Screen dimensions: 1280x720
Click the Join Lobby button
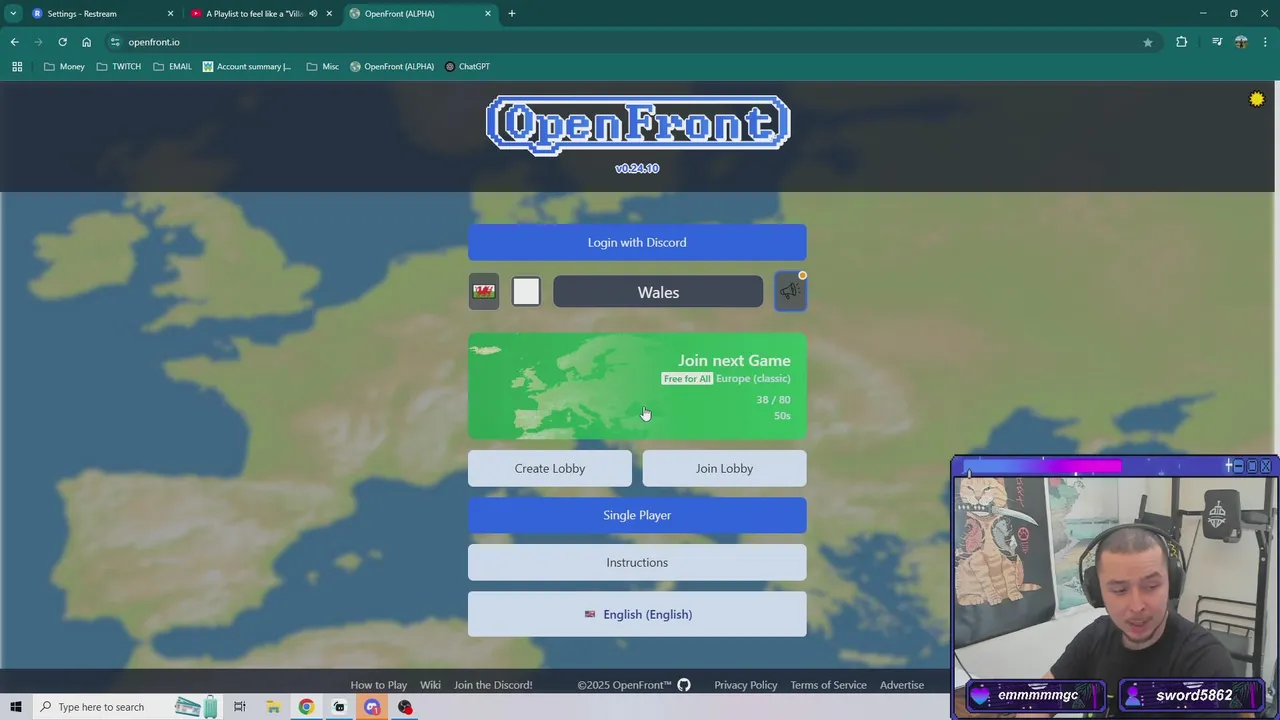[x=724, y=468]
